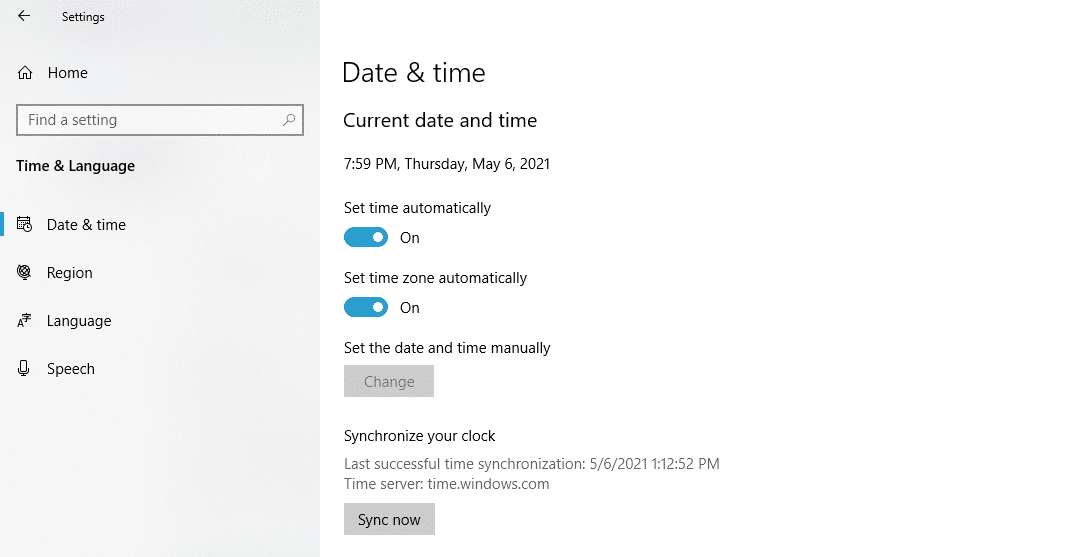This screenshot has width=1092, height=557.
Task: Click the back arrow in Settings header
Action: 24,16
